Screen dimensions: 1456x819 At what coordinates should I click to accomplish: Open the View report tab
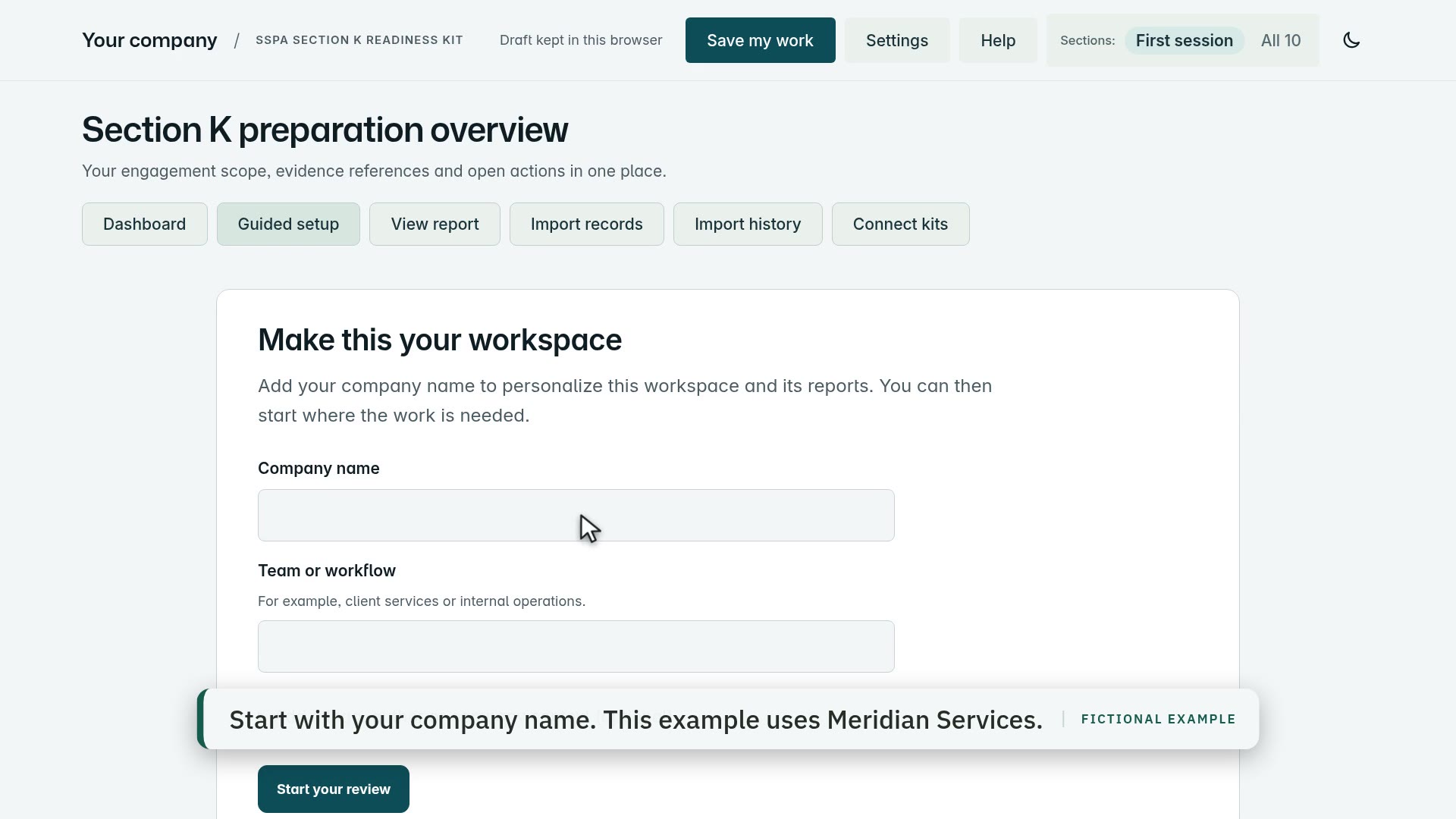click(435, 224)
